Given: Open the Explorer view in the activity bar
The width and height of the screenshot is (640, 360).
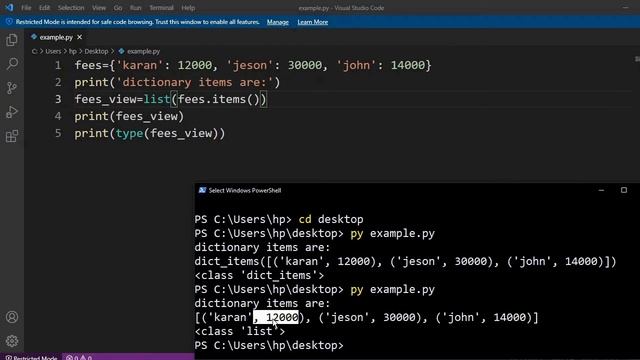Looking at the screenshot, I should point(12,40).
